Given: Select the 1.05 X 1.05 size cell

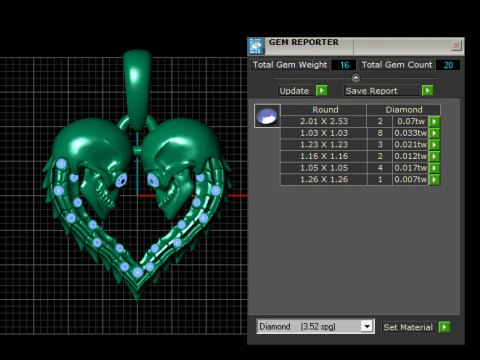Looking at the screenshot, I should click(324, 168).
